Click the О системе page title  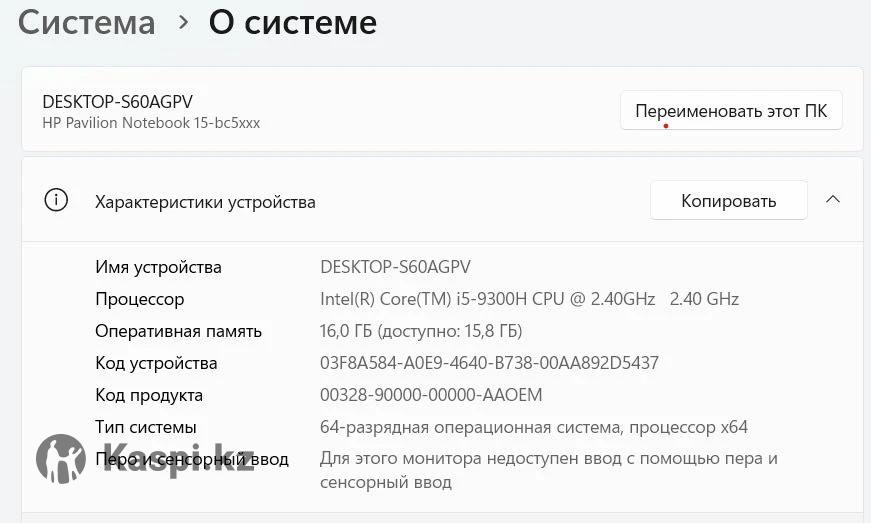click(x=292, y=22)
